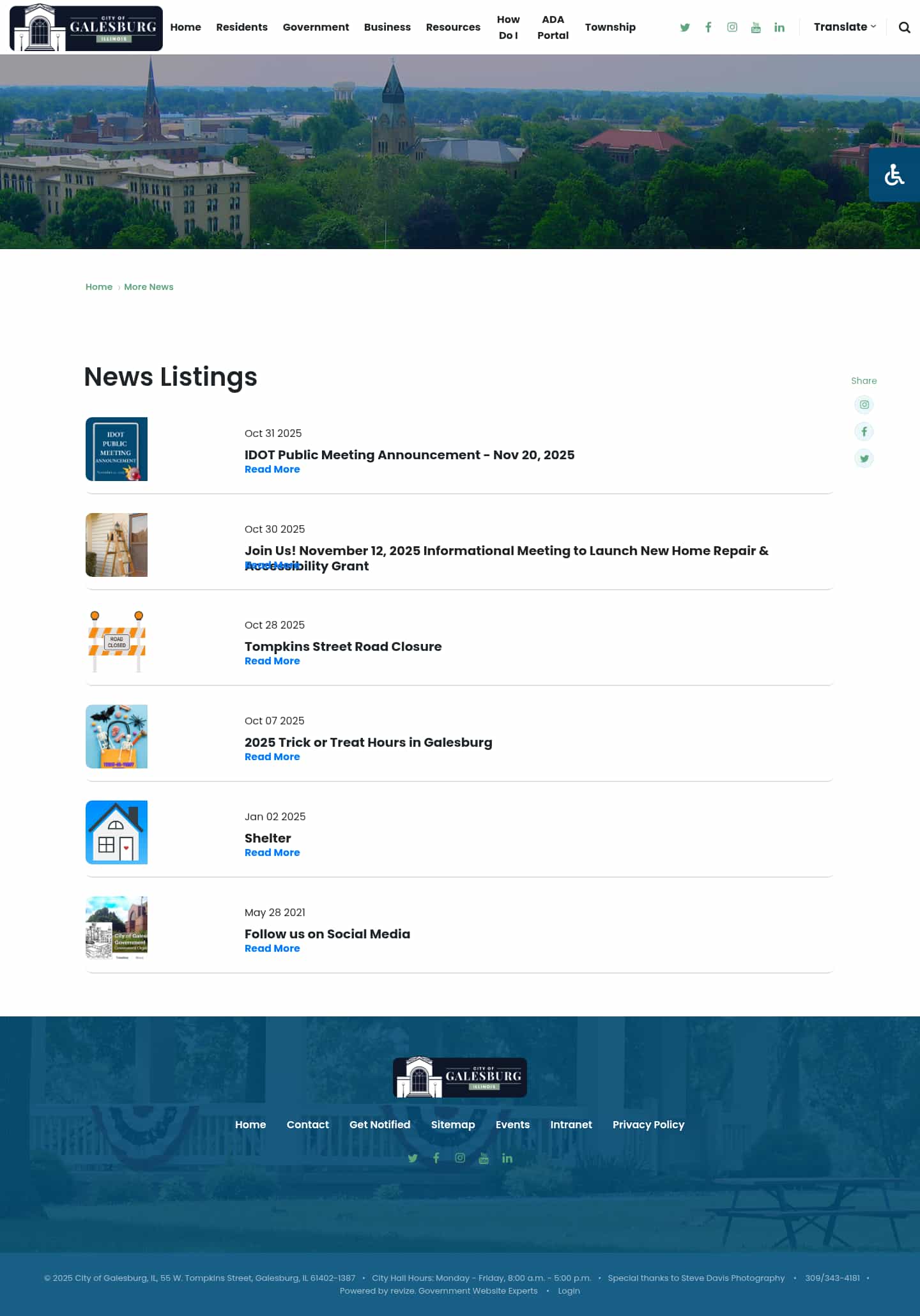
Task: Click the May 28 2021 date text
Action: (x=275, y=912)
